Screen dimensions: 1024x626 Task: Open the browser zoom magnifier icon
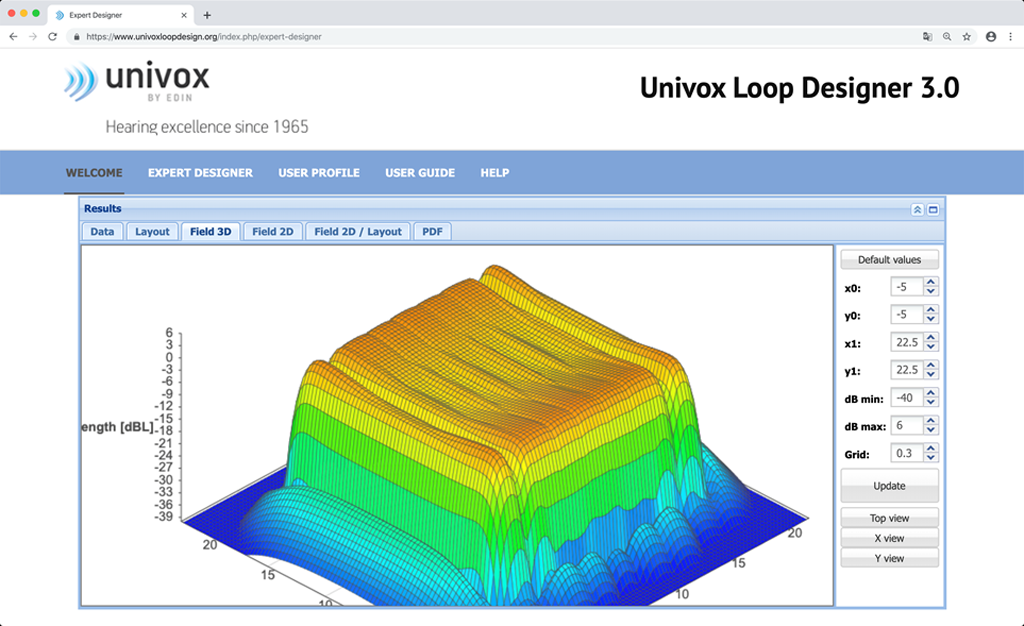[x=947, y=36]
